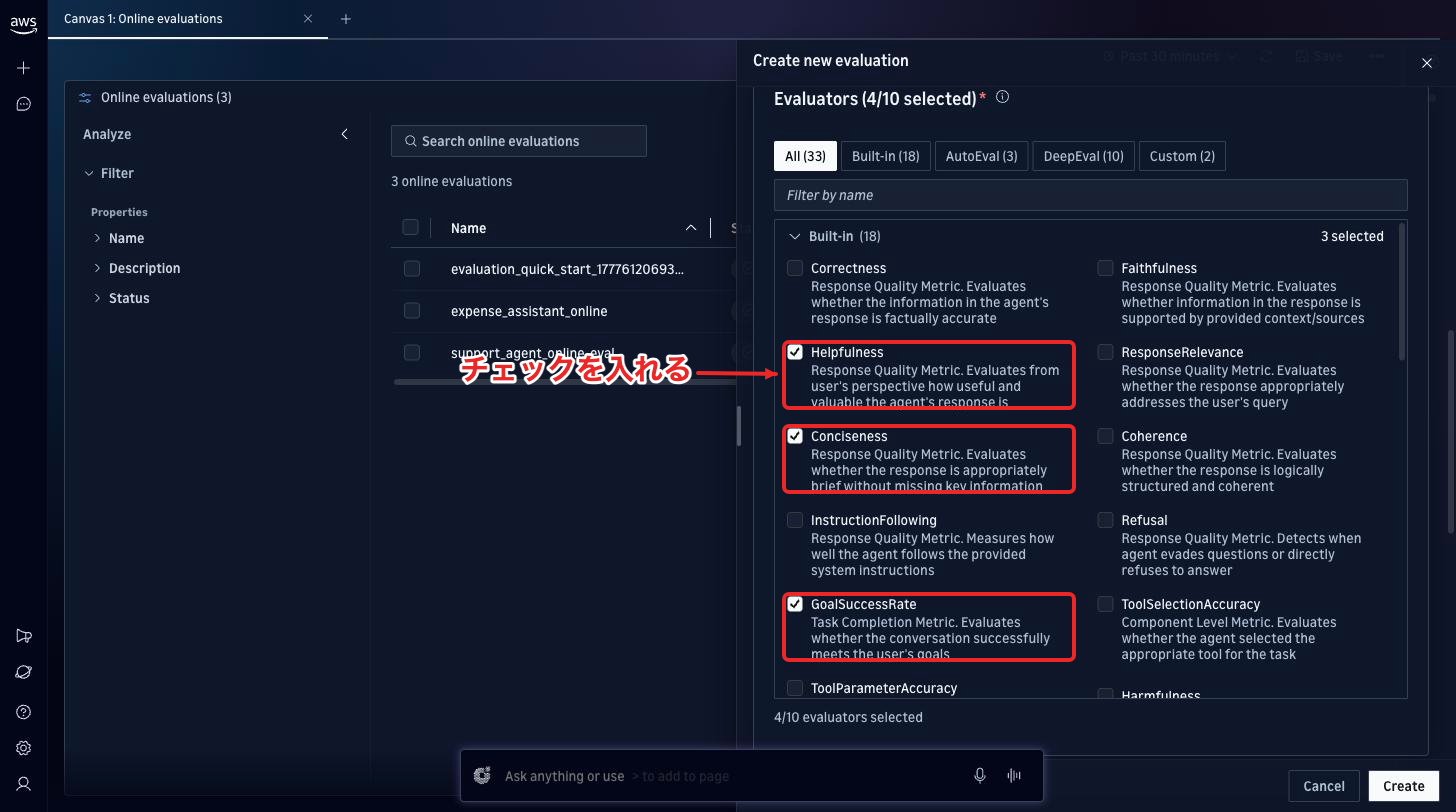Image resolution: width=1456 pixels, height=812 pixels.
Task: Add a new canvas tab with plus
Action: tap(346, 18)
